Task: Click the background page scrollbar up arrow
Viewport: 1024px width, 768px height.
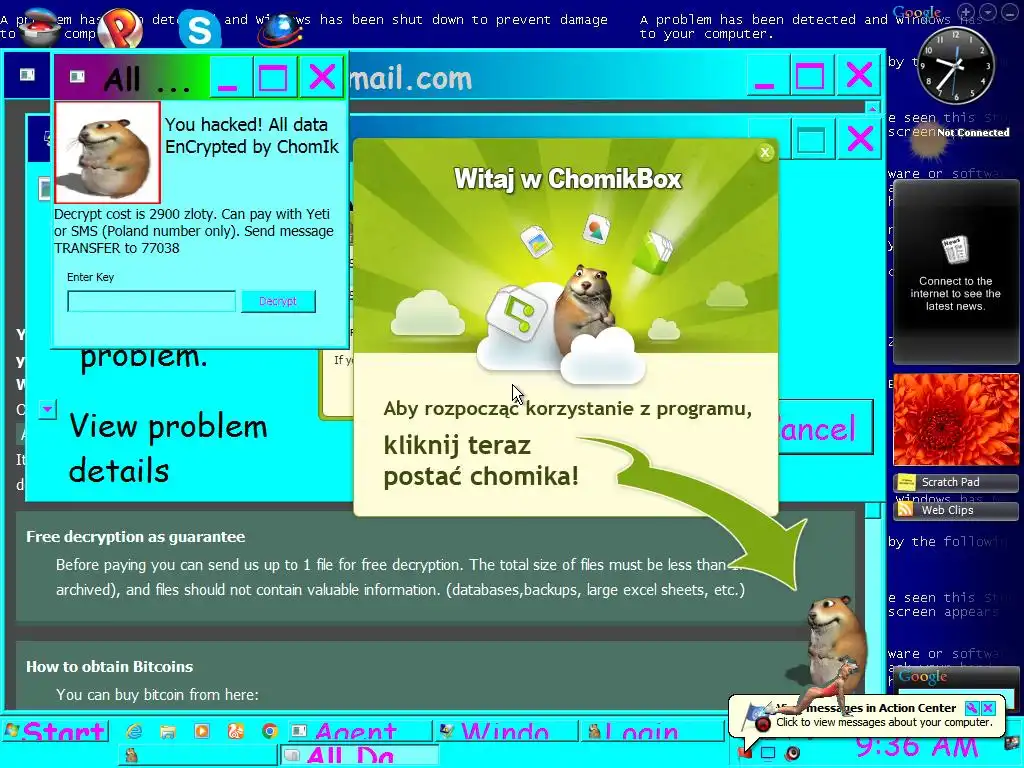Action: click(x=872, y=108)
